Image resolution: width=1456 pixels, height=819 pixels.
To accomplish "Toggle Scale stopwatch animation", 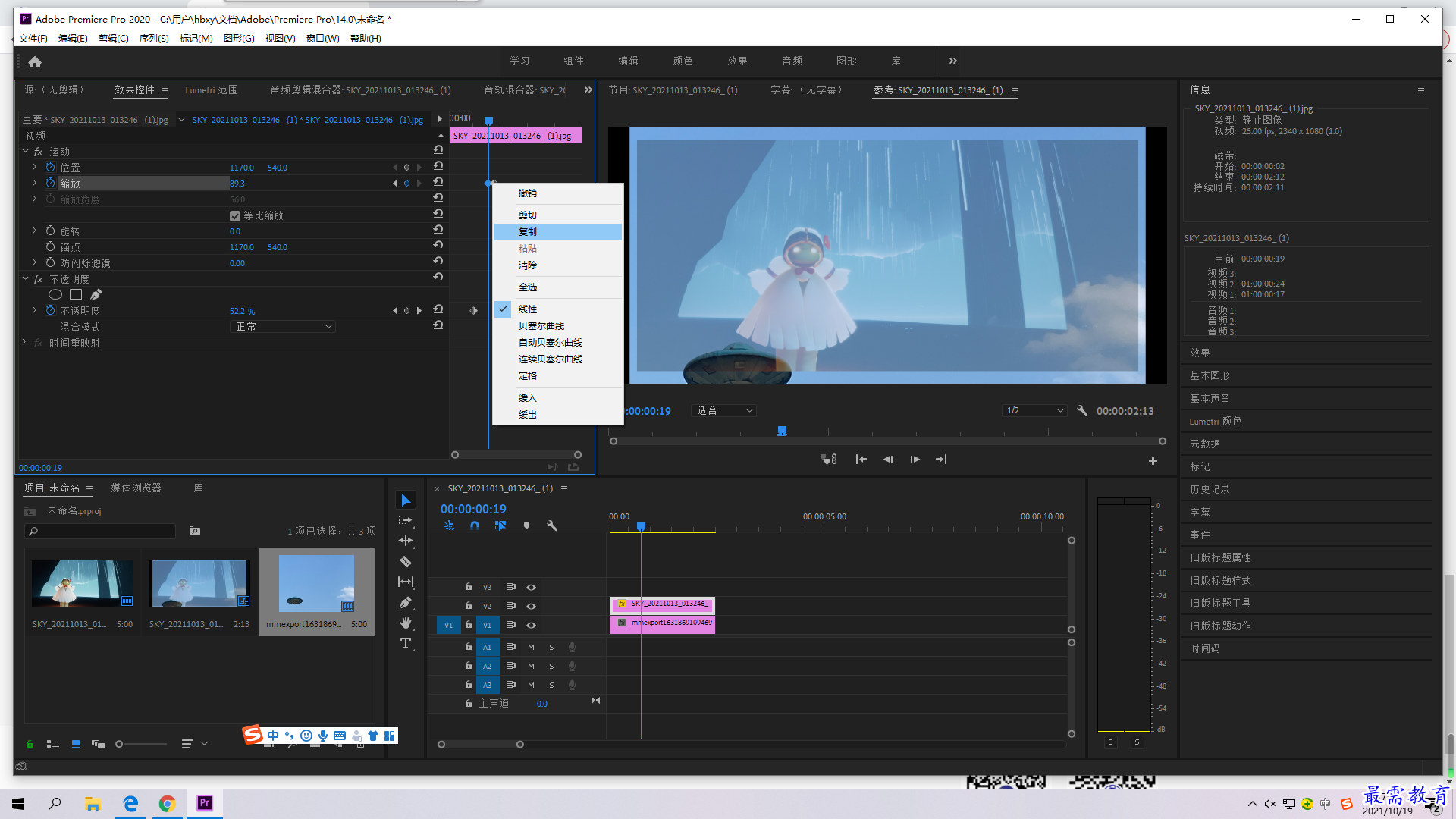I will pos(51,183).
